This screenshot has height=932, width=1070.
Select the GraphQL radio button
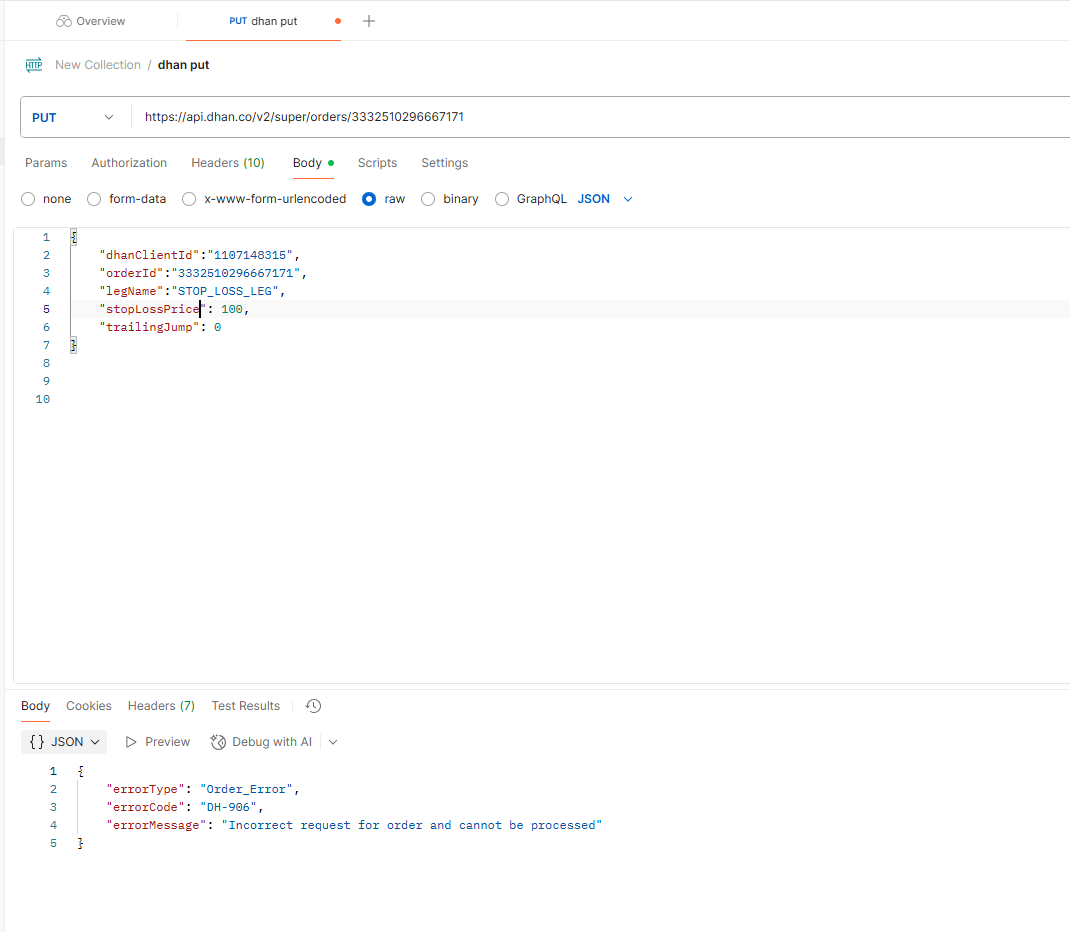click(x=502, y=199)
